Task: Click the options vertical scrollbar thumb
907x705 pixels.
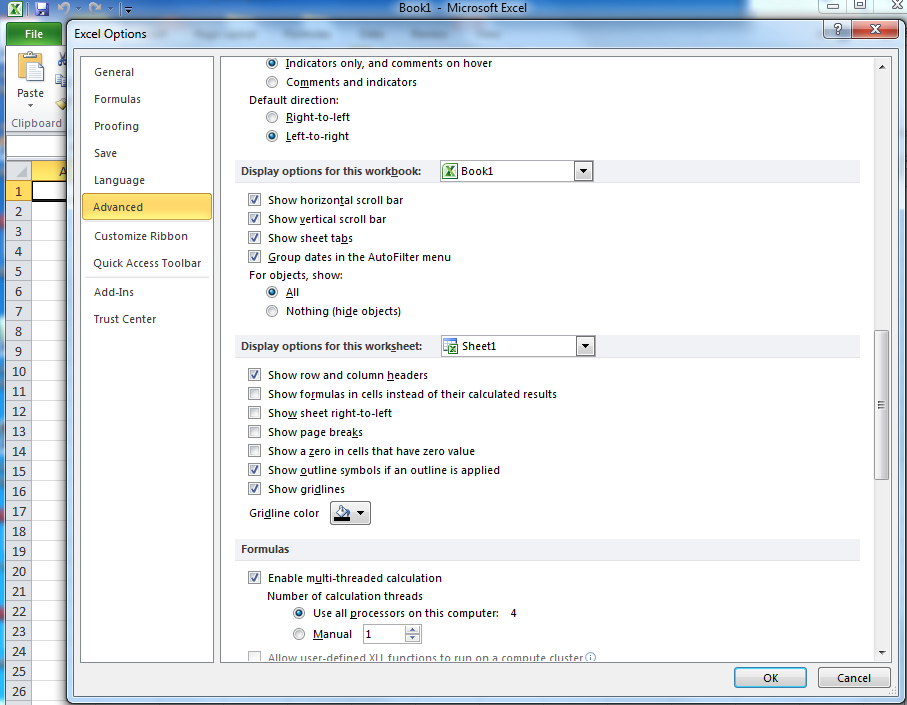Action: pyautogui.click(x=882, y=405)
